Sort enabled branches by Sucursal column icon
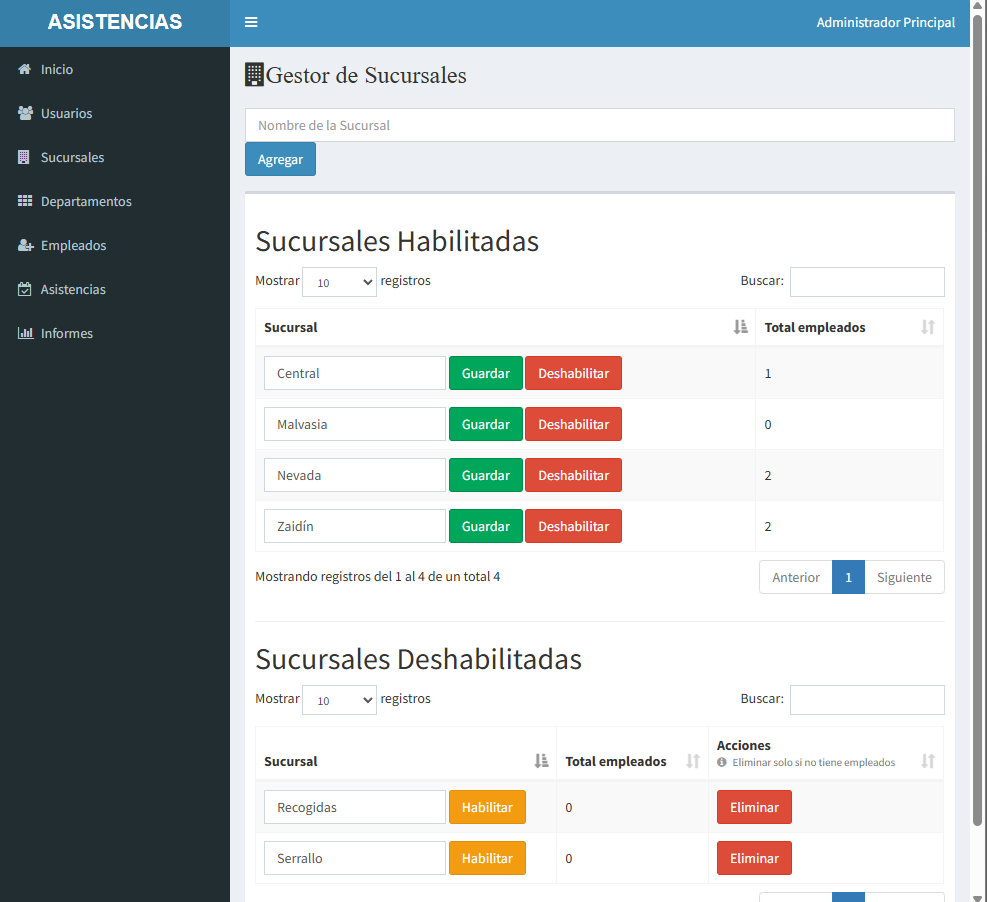 coord(740,327)
